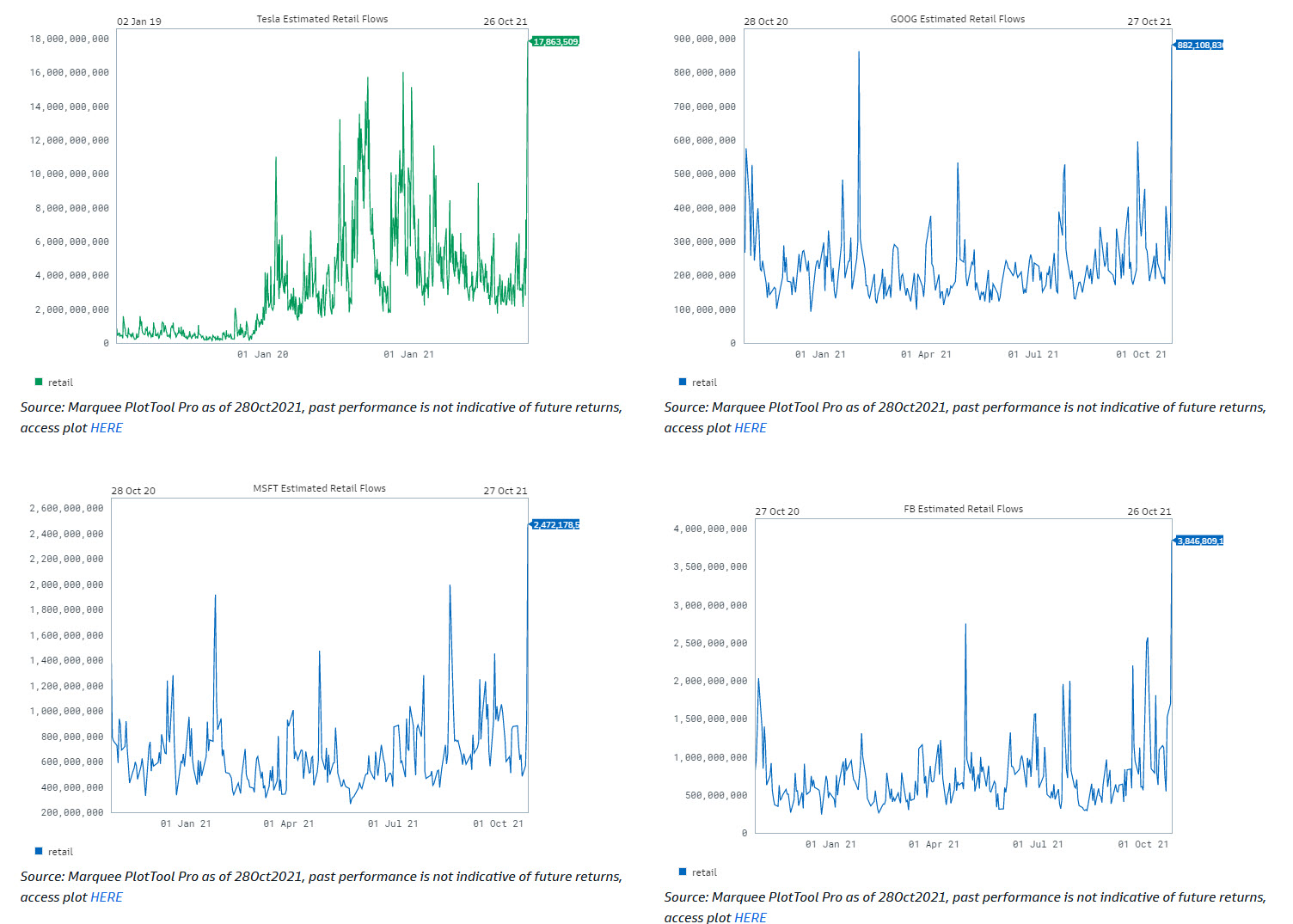Select the GOOG Estimated Retail Flows title
This screenshot has width=1293, height=924.
957,19
